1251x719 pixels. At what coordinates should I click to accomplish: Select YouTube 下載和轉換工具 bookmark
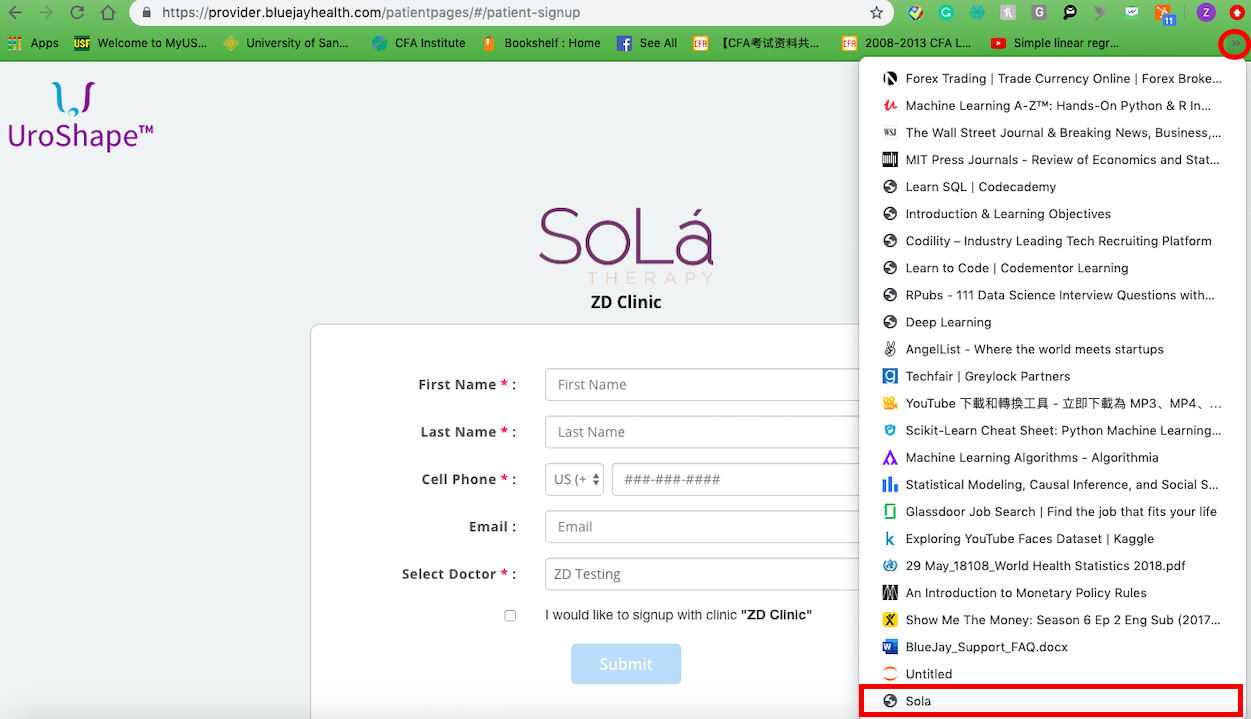1052,403
